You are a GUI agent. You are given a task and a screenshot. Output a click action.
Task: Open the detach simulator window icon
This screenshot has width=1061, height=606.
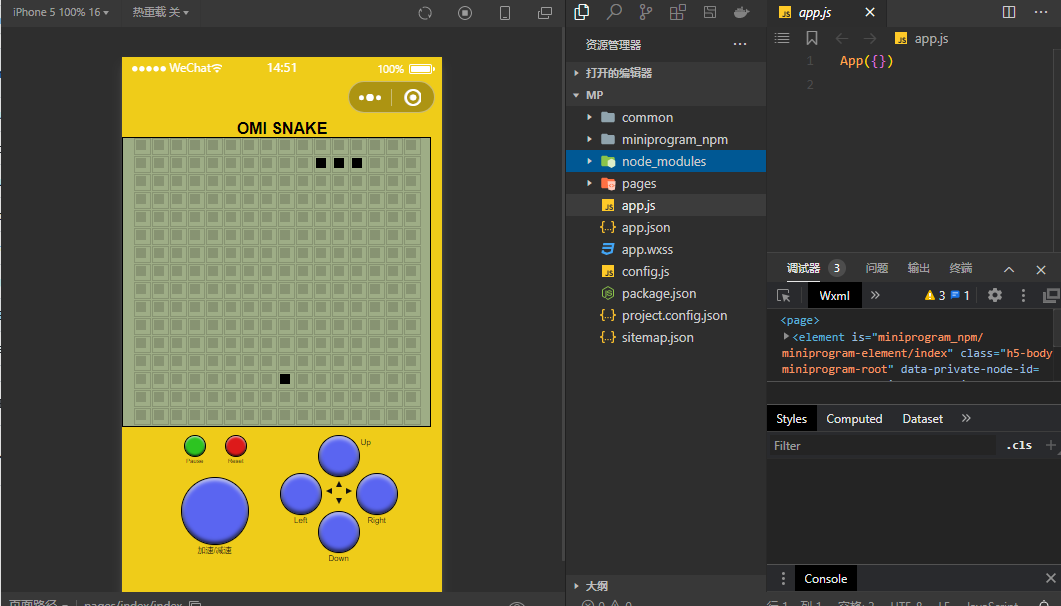(x=545, y=13)
